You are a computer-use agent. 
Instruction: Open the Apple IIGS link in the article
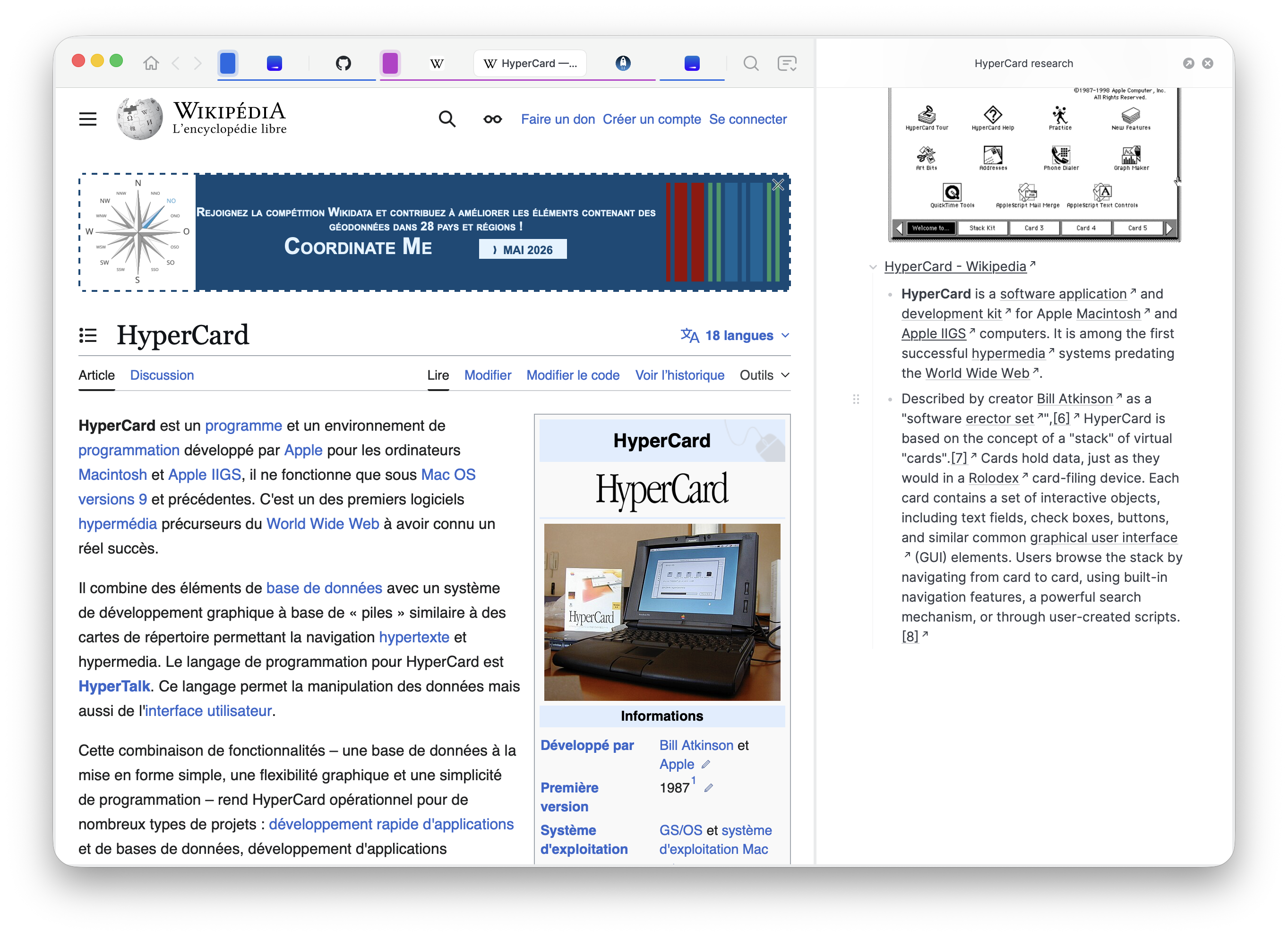pyautogui.click(x=205, y=475)
